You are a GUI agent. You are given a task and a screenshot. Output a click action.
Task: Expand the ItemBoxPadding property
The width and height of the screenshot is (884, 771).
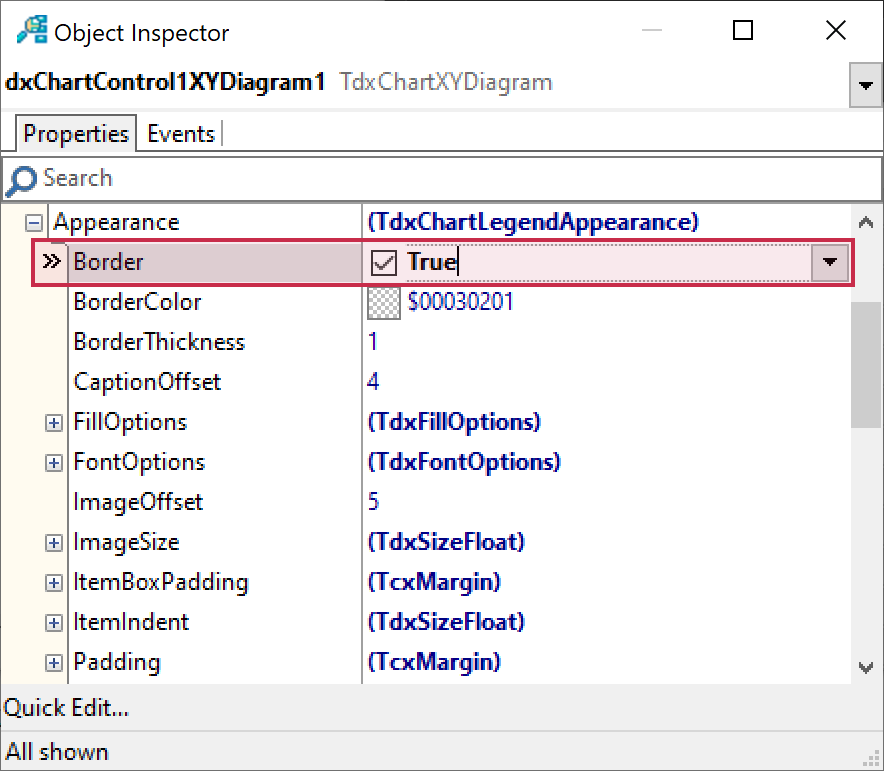coord(54,583)
